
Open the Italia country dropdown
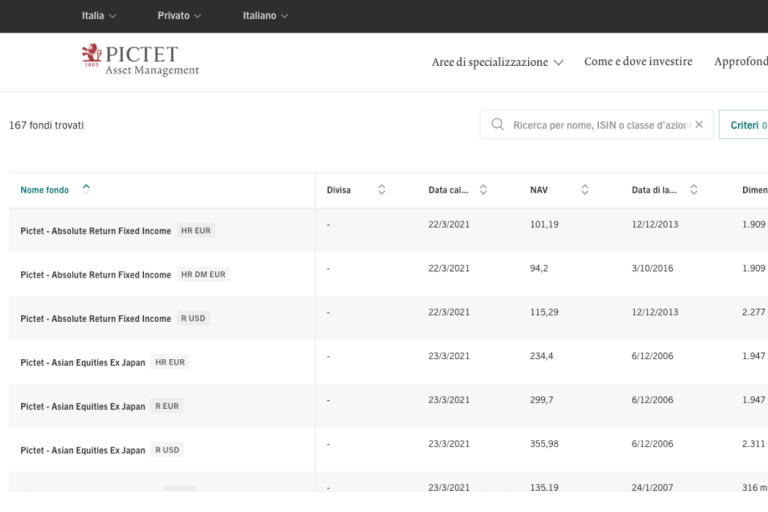click(x=98, y=16)
